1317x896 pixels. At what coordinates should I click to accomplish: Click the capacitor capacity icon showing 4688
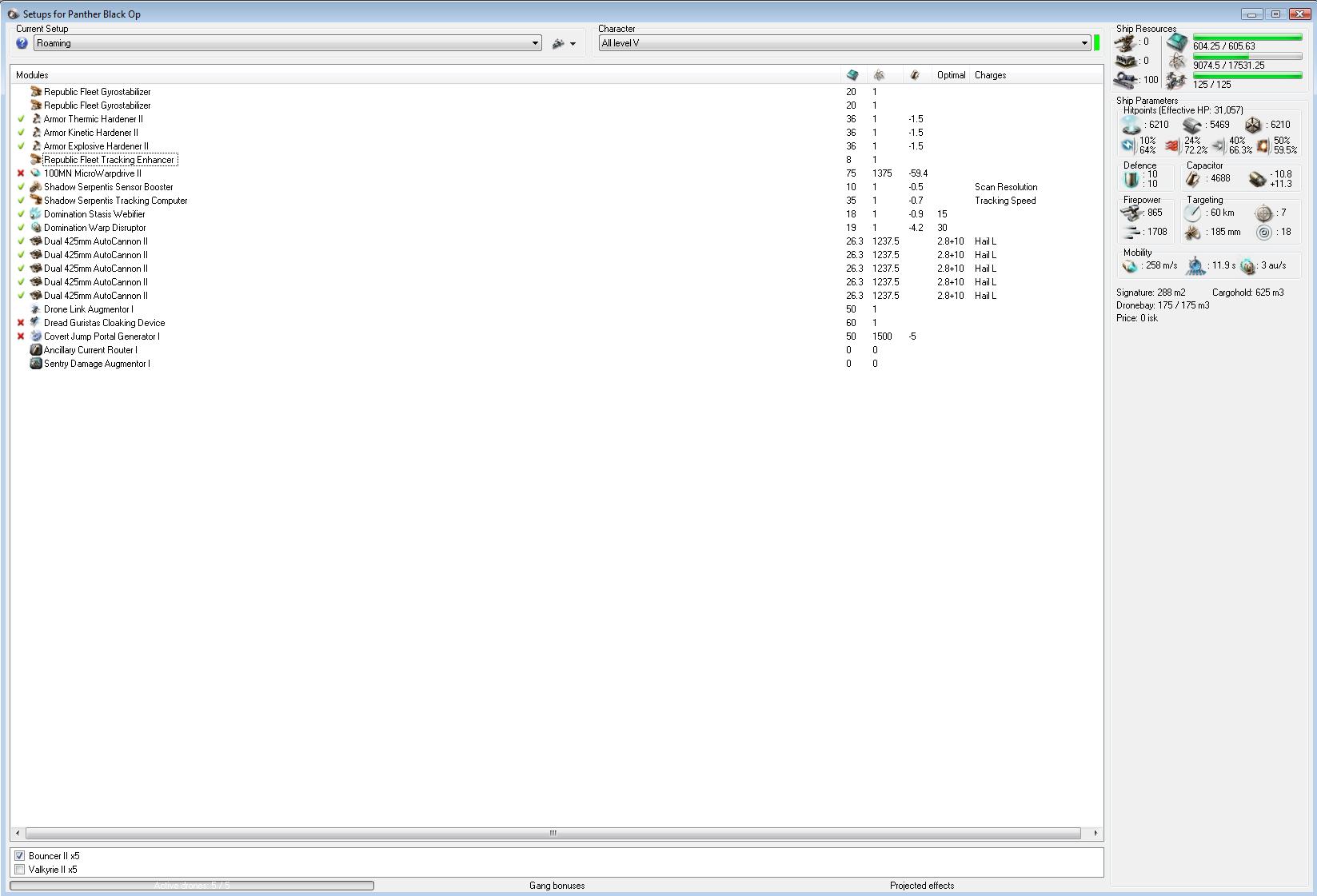tap(1193, 179)
